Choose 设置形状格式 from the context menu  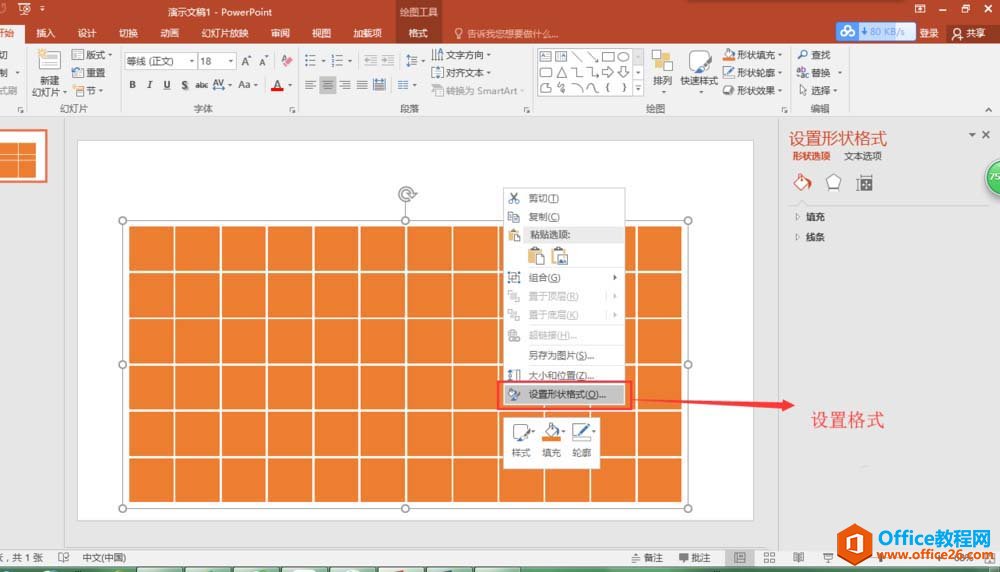coord(566,394)
